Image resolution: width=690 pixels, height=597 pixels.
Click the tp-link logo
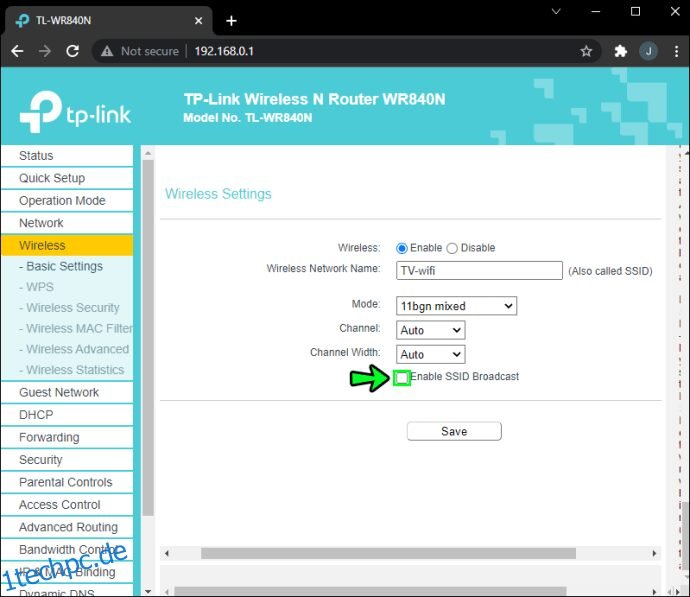pos(75,112)
